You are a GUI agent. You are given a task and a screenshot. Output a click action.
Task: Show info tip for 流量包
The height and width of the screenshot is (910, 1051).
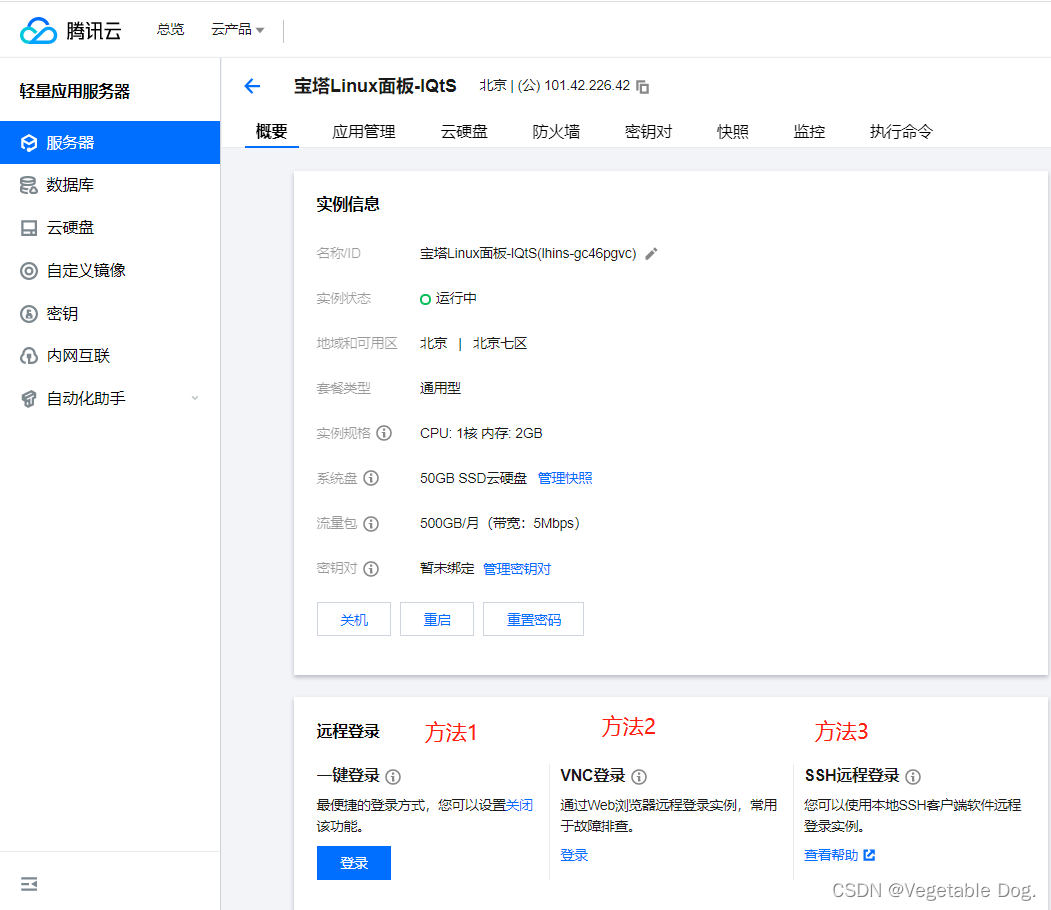click(371, 523)
